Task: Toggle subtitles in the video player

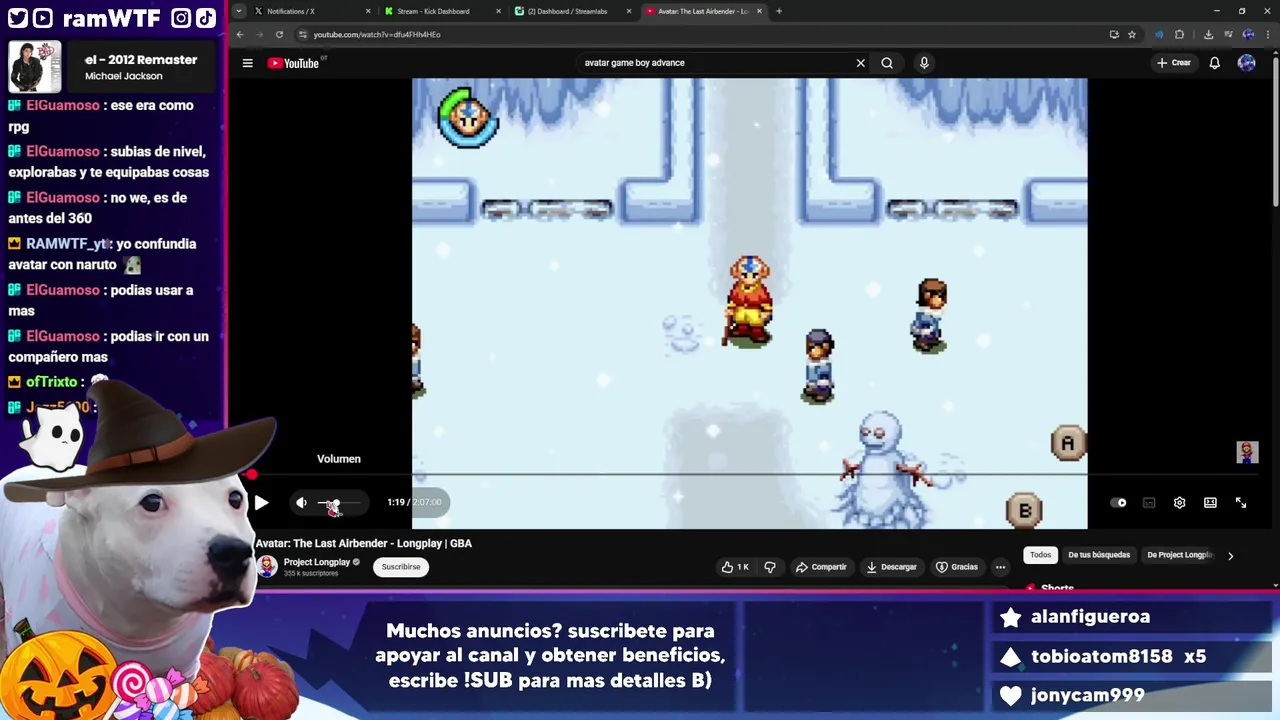Action: coord(1149,503)
